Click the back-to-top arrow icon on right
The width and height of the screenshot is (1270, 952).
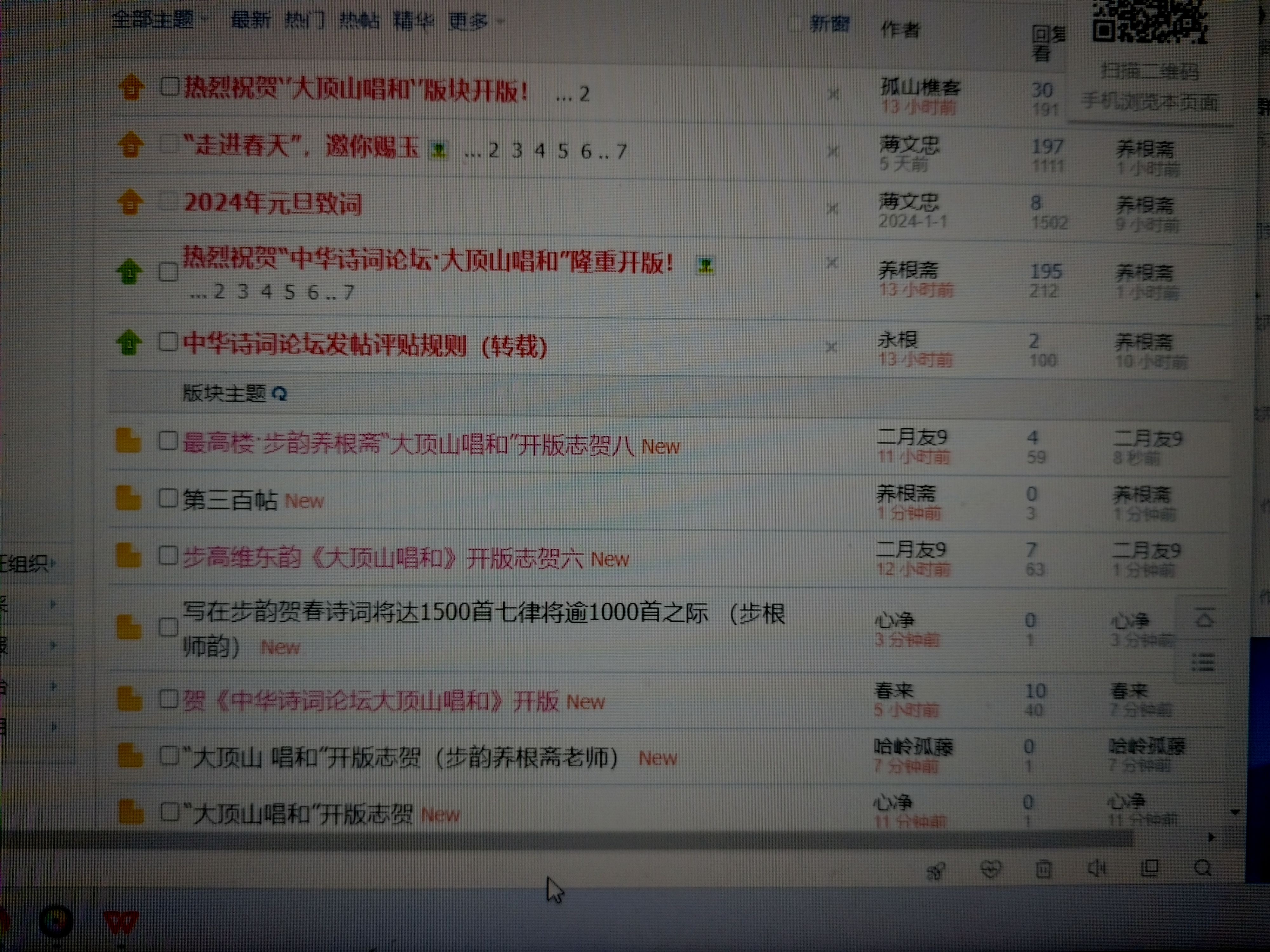click(x=1204, y=618)
